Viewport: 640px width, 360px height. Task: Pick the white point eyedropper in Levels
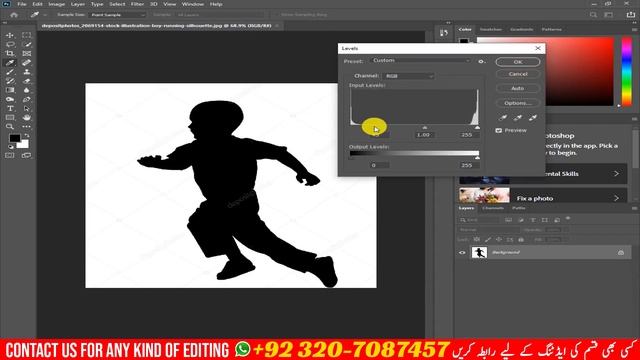[533, 118]
